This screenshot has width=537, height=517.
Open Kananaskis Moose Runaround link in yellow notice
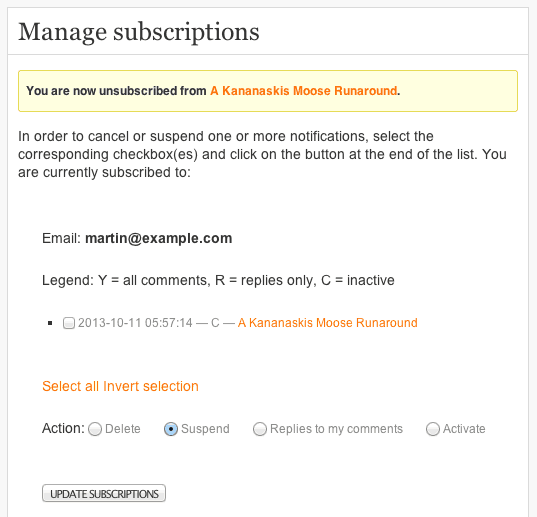(304, 91)
